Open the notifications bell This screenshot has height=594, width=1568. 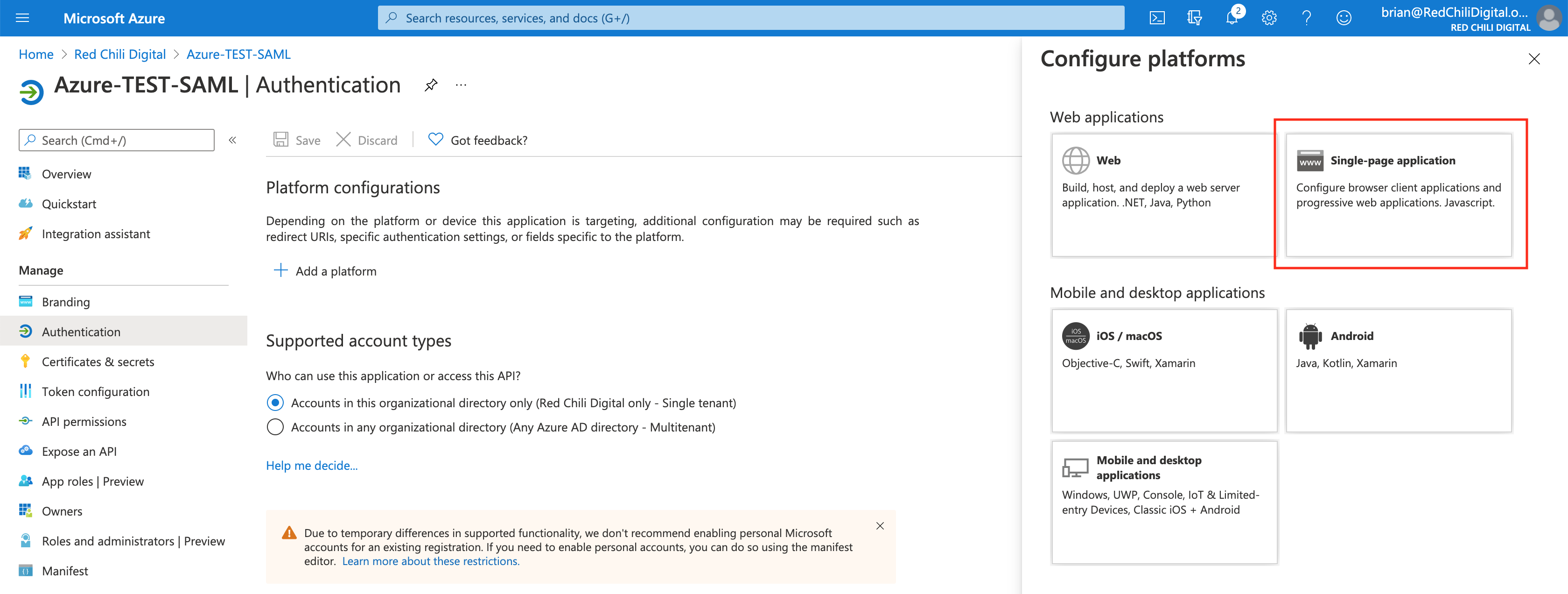pyautogui.click(x=1232, y=18)
